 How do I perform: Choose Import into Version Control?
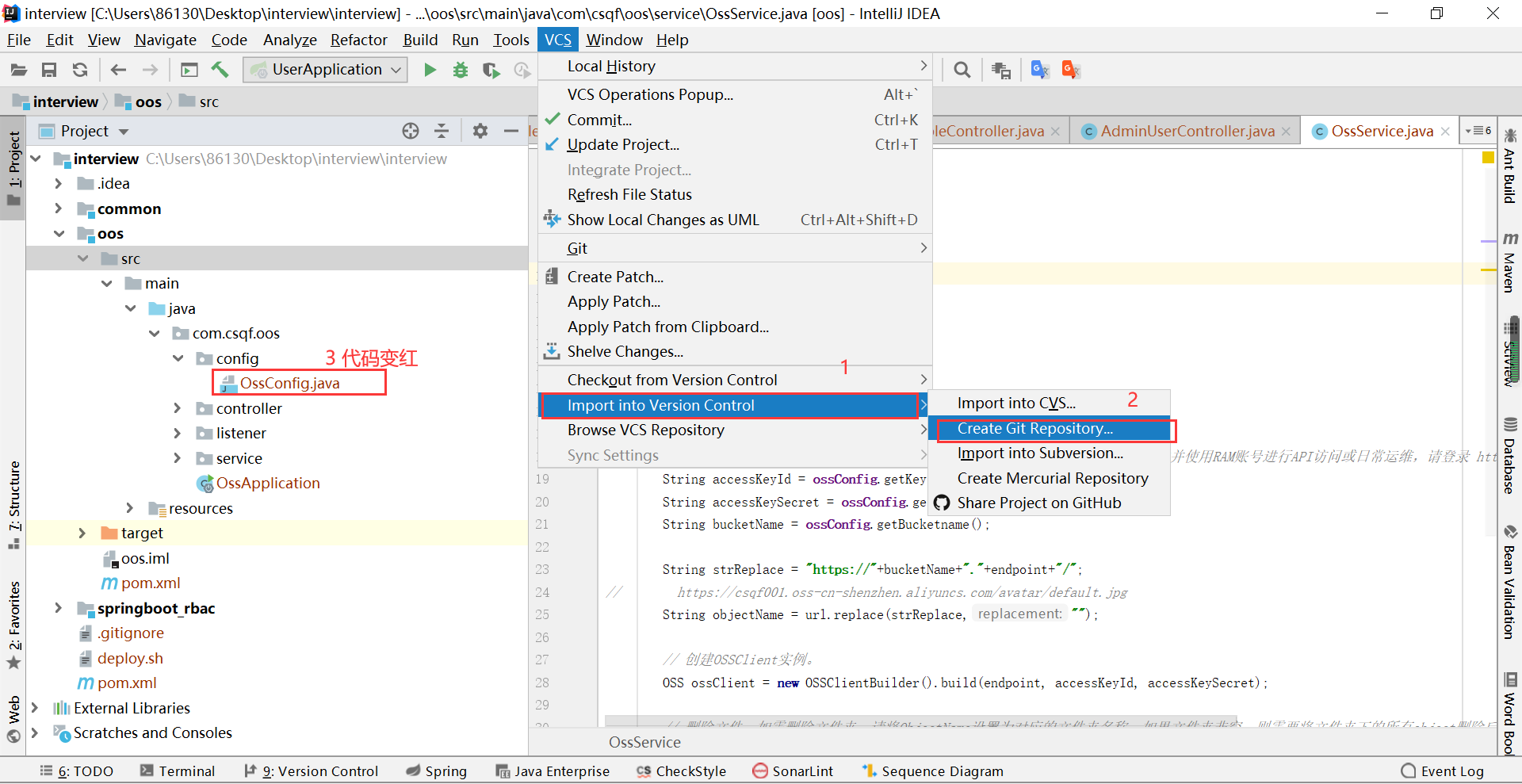[x=734, y=406]
